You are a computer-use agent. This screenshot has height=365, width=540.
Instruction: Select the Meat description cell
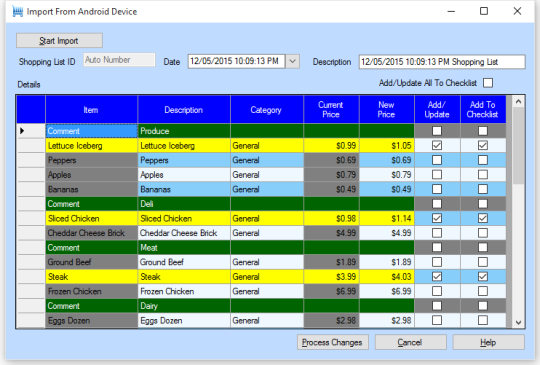point(184,248)
